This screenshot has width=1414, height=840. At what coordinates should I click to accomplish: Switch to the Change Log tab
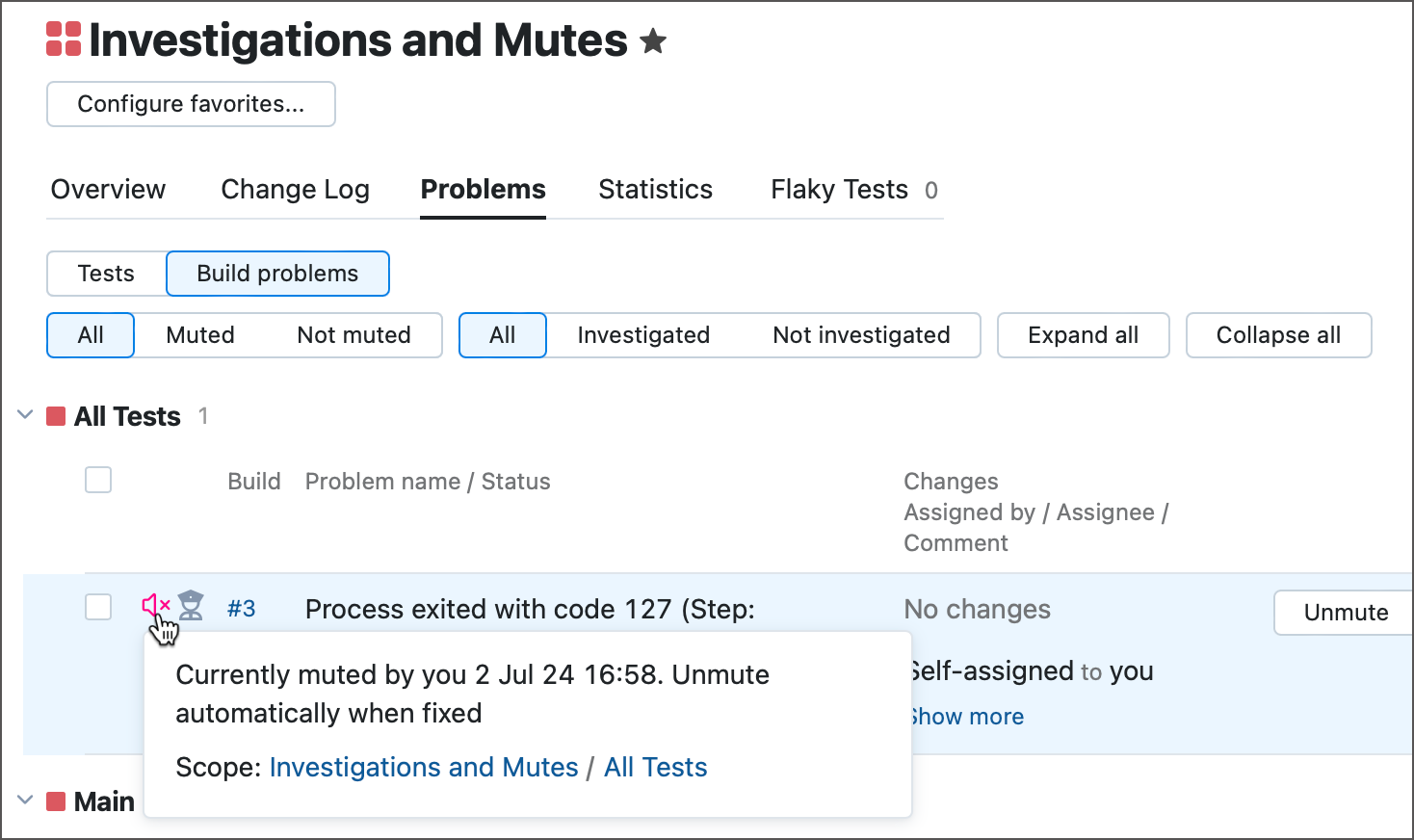(x=295, y=190)
